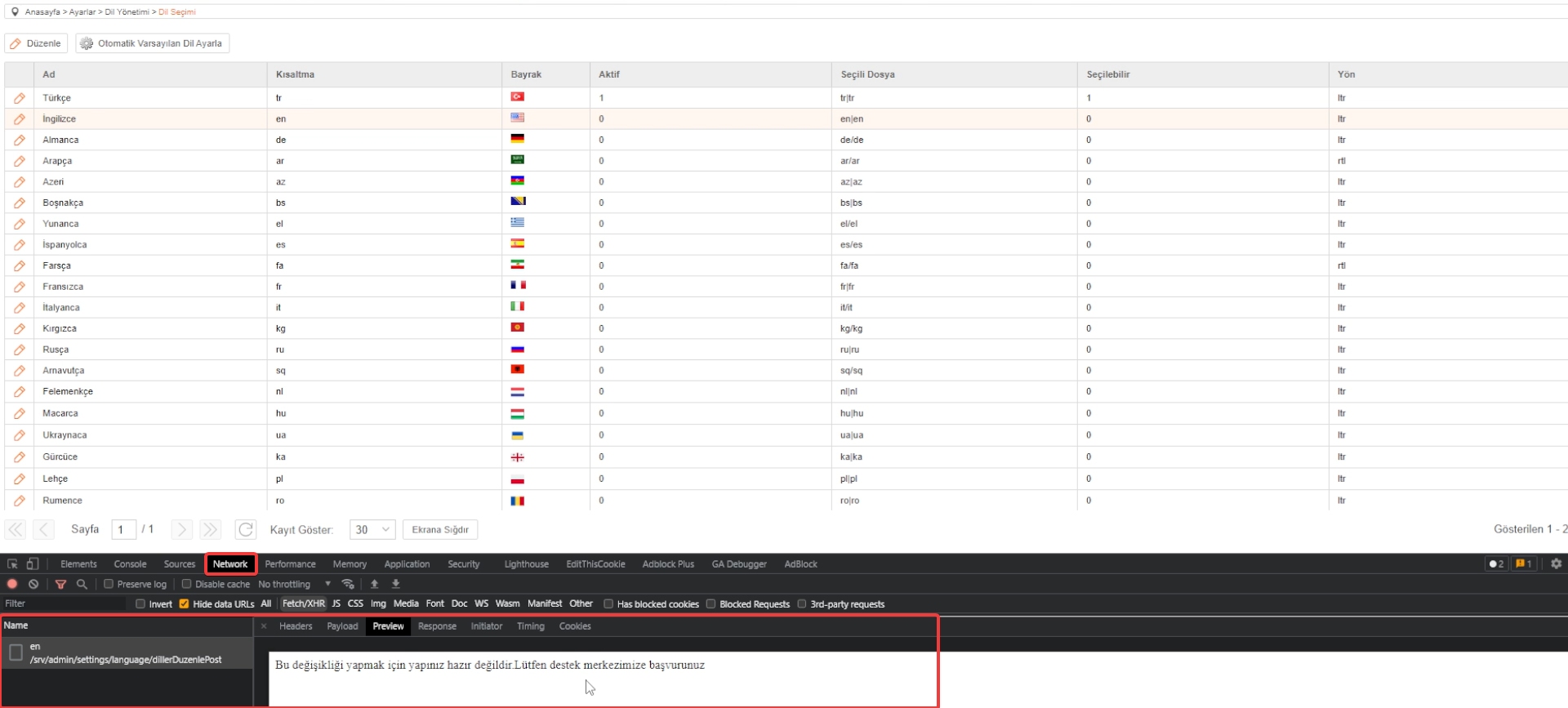This screenshot has width=1568, height=708.
Task: Click the edit pencil for Boşnakça row
Action: [x=20, y=203]
